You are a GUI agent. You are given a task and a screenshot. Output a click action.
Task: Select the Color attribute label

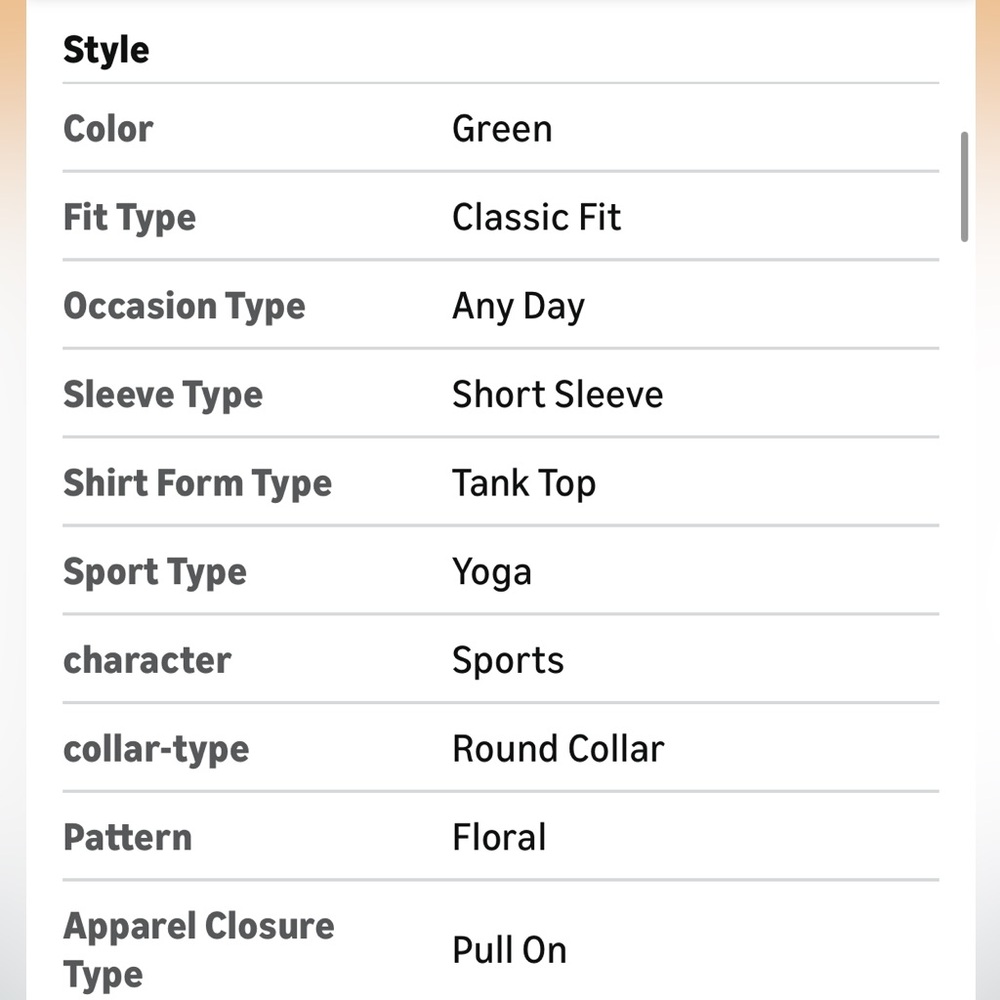coord(108,129)
